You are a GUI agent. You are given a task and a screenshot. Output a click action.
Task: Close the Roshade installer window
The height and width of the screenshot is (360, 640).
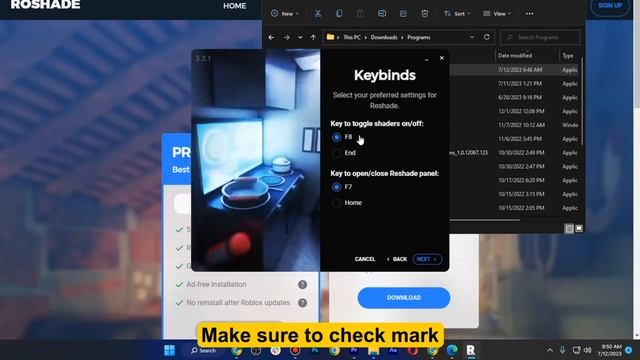click(x=442, y=58)
